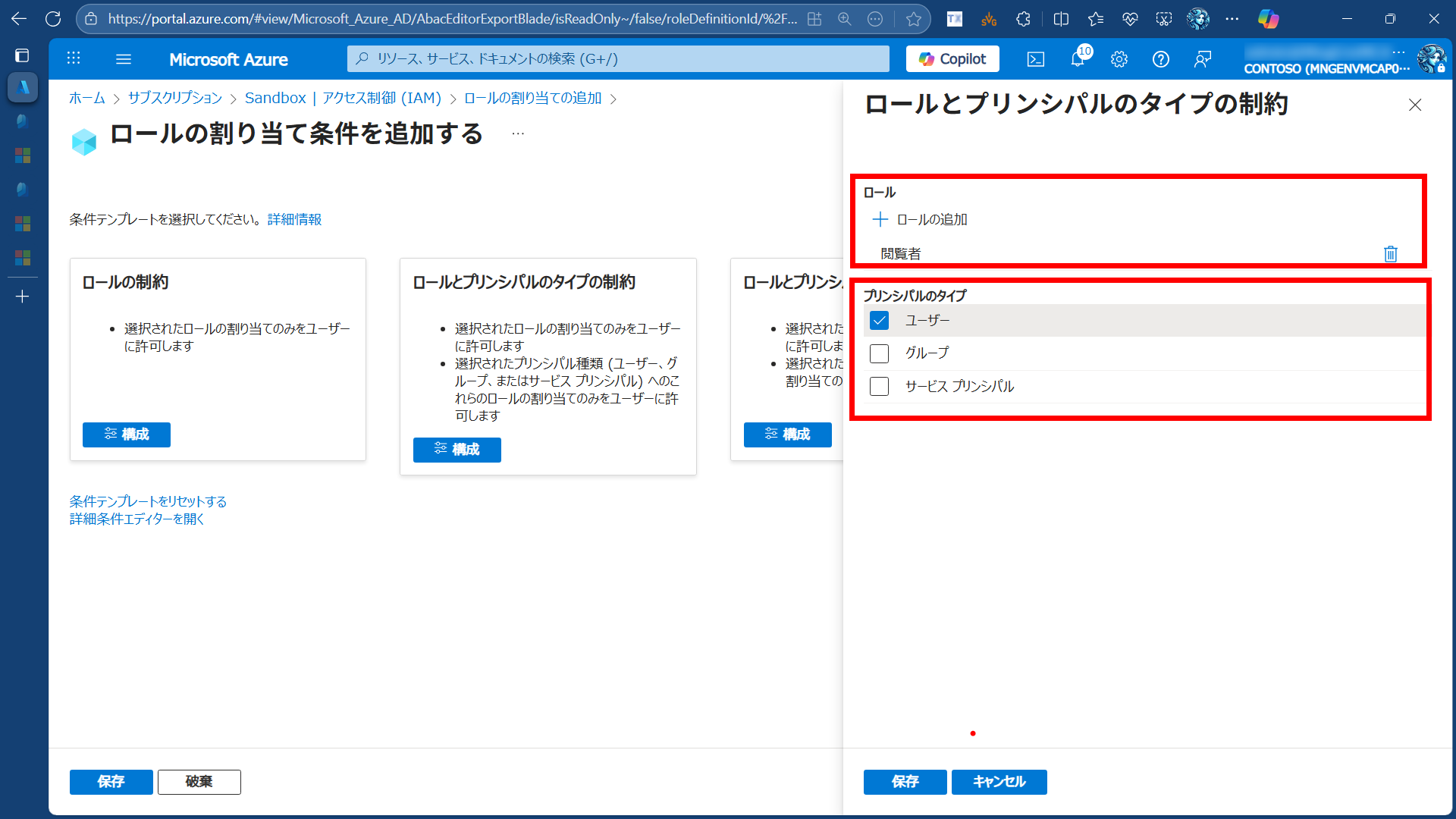The height and width of the screenshot is (819, 1456).
Task: Close the ロールとプリンシパルのタイプの制約 panel
Action: pos(1415,105)
